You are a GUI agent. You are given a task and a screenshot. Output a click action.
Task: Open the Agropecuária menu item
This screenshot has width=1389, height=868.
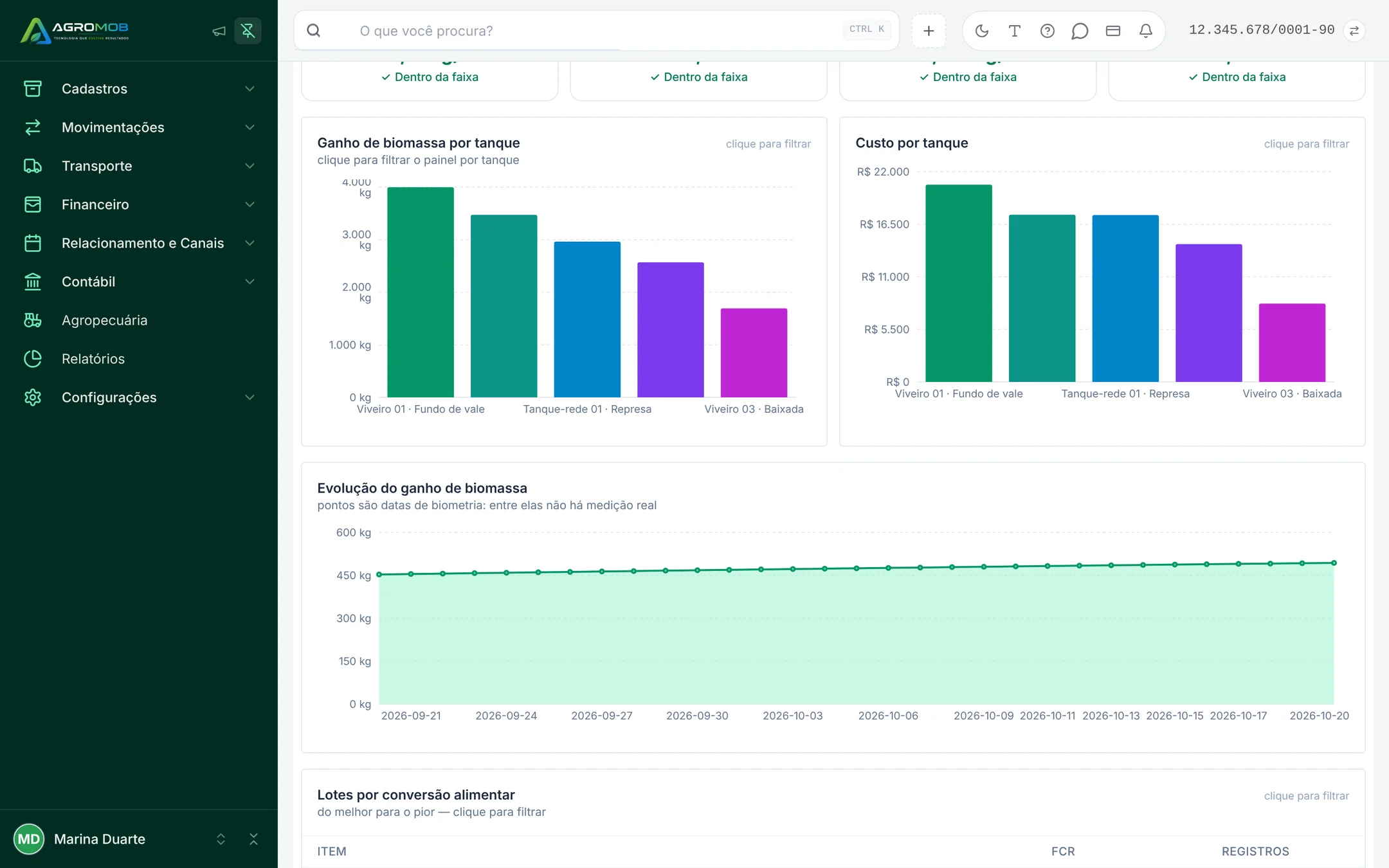pos(139,320)
